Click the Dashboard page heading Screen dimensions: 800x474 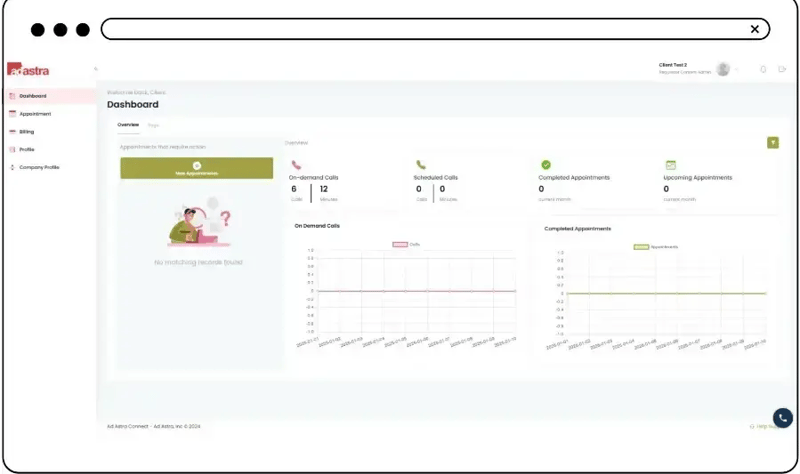pyautogui.click(x=133, y=105)
